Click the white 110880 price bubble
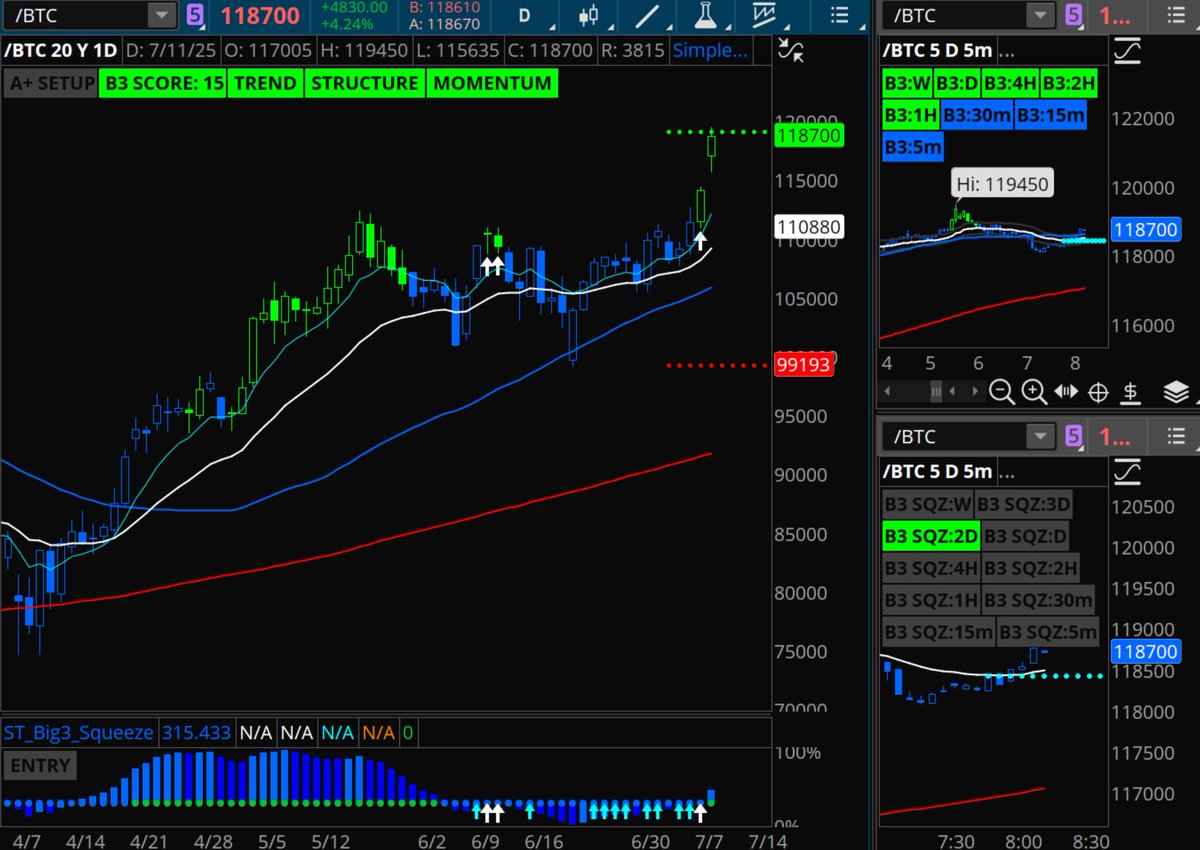1200x850 pixels. [x=808, y=227]
